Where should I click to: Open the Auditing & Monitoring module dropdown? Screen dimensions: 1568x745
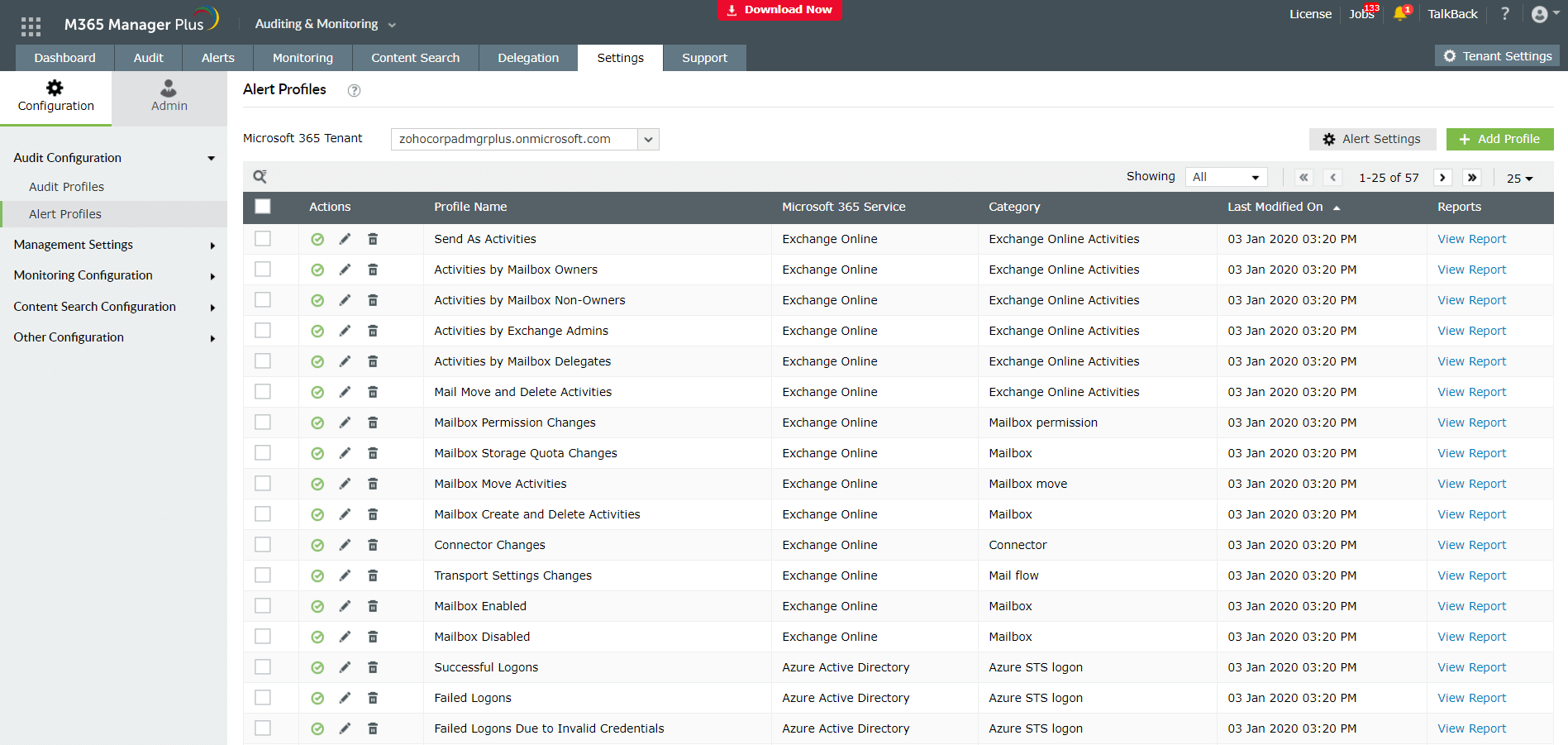[x=326, y=24]
